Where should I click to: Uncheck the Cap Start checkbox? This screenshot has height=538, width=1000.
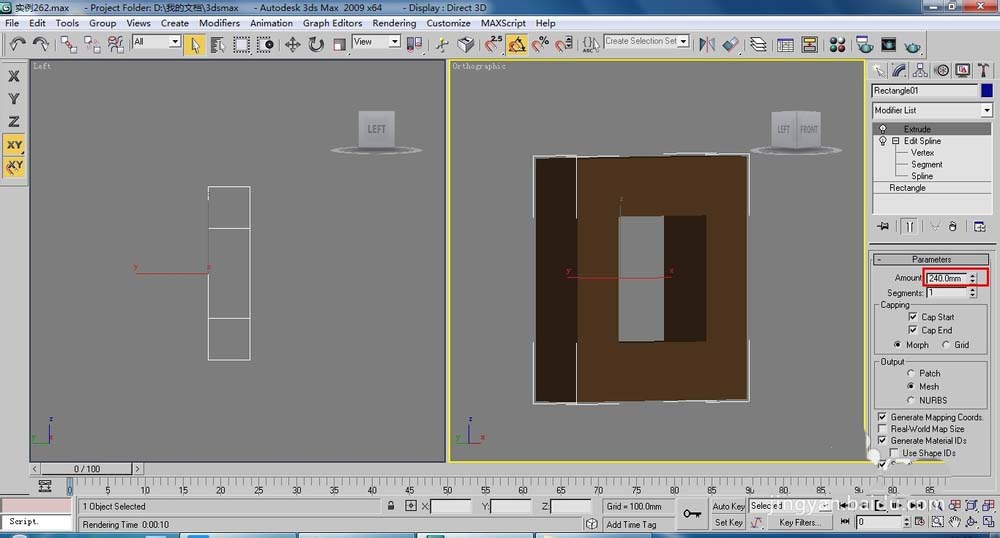tap(913, 317)
